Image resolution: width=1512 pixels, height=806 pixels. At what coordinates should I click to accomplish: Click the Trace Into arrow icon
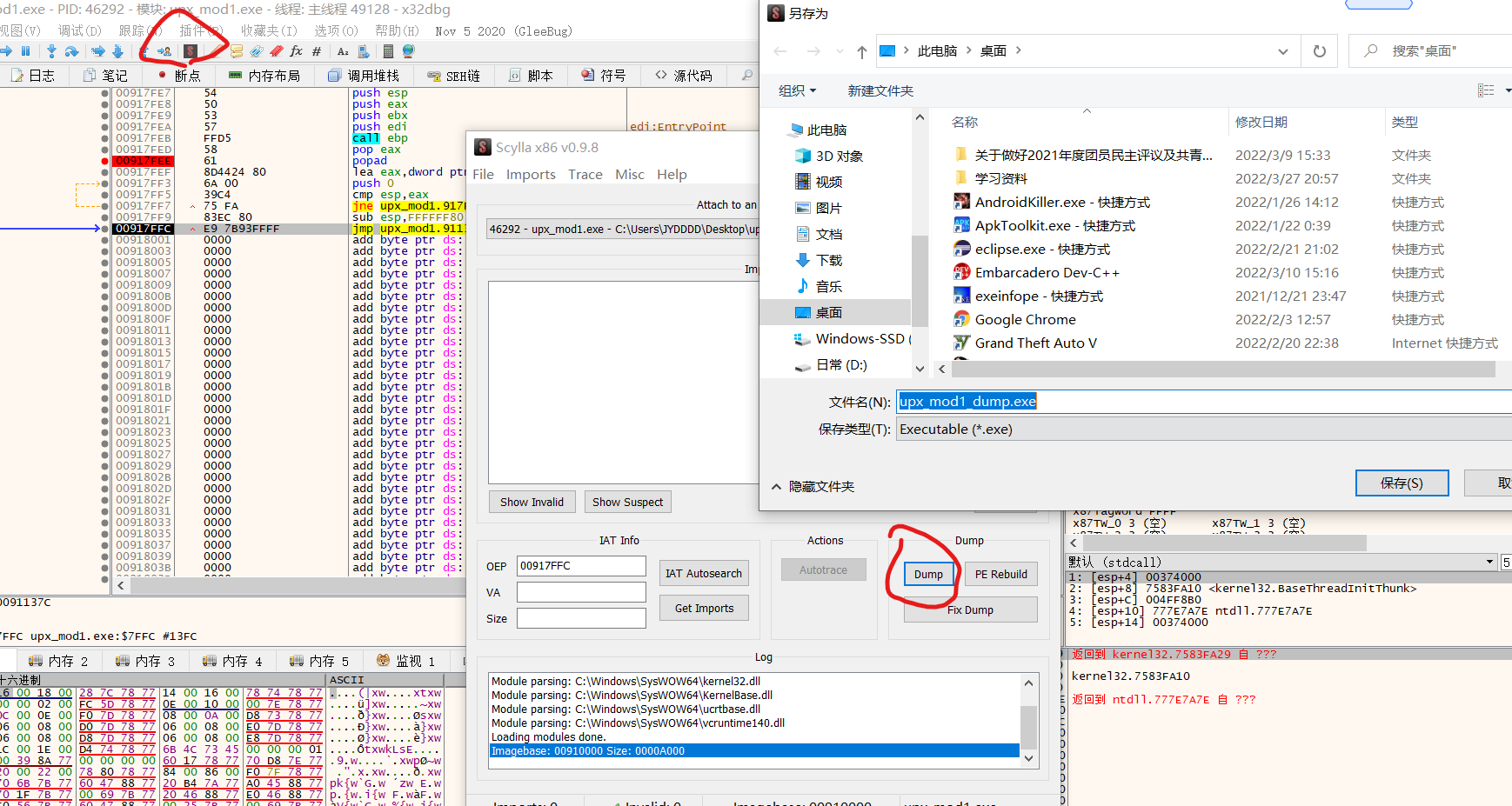pyautogui.click(x=98, y=51)
